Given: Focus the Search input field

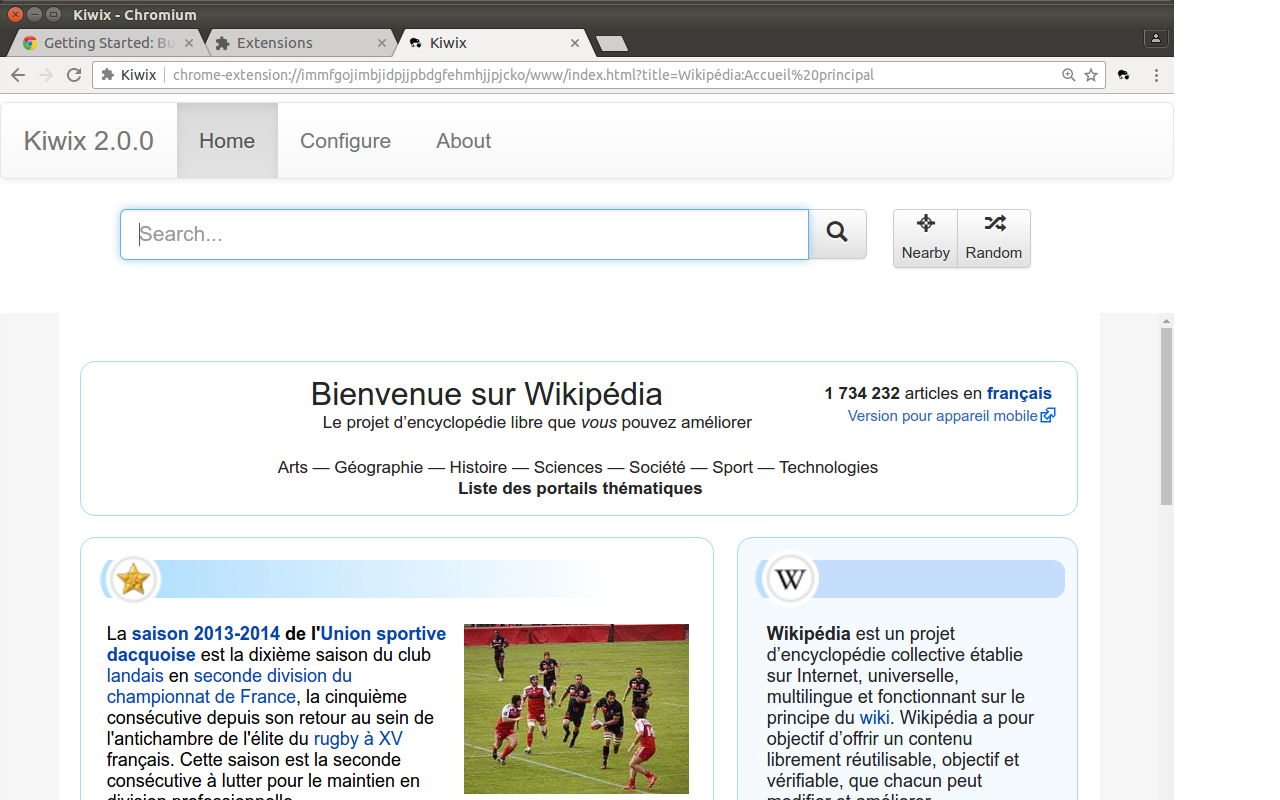Looking at the screenshot, I should point(464,234).
